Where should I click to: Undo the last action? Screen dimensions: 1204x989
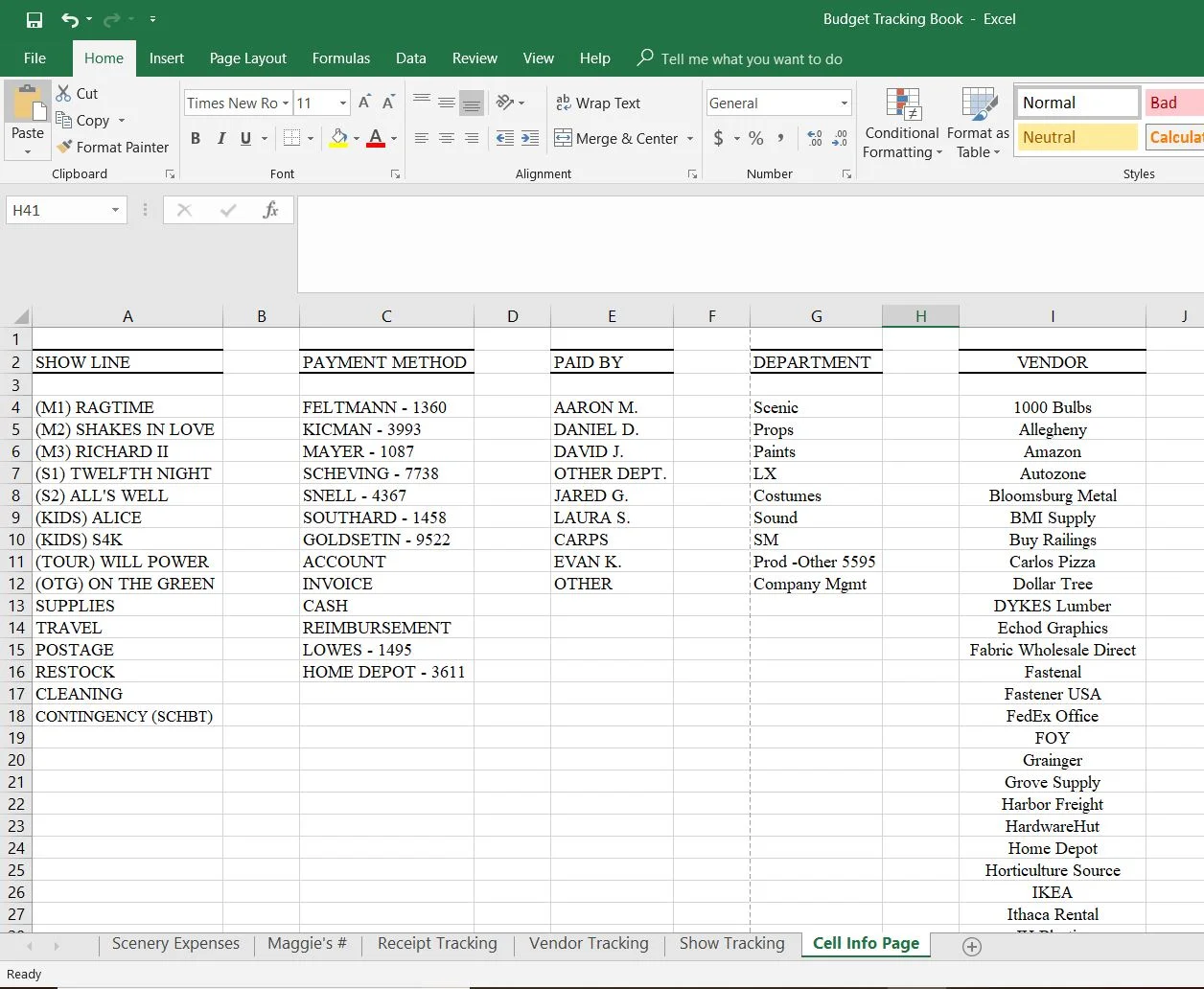pos(70,19)
